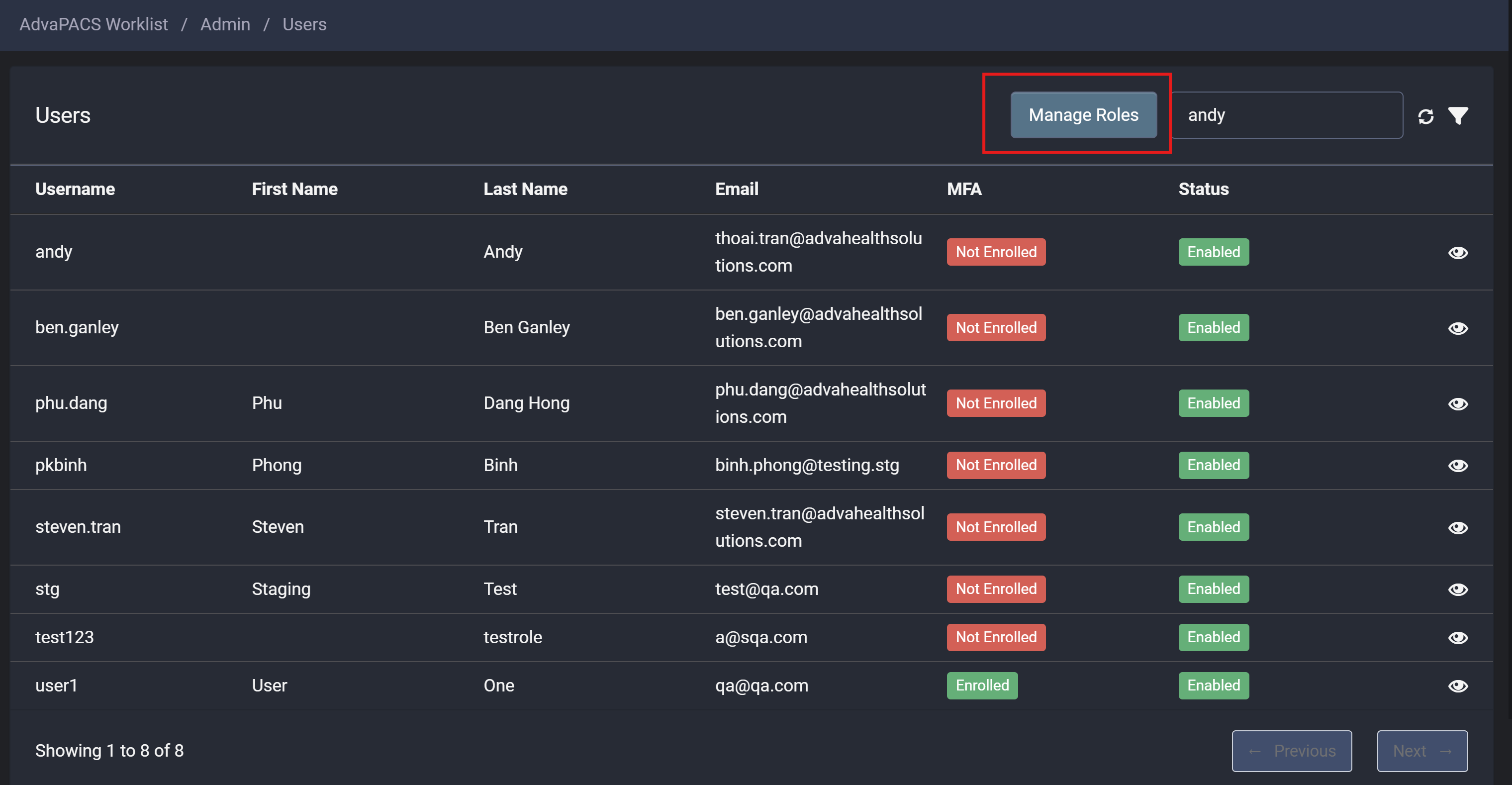1512x785 pixels.
Task: Click email a@sqa.com
Action: pos(761,637)
